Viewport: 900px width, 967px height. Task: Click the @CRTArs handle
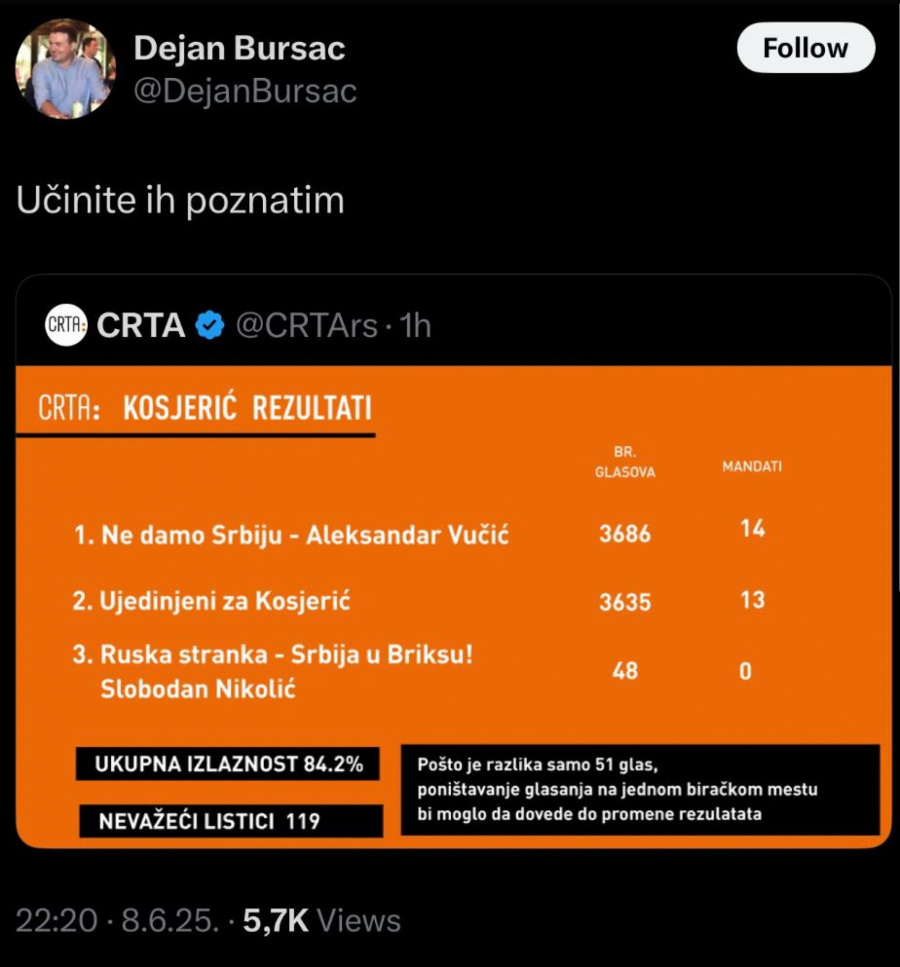[x=306, y=325]
